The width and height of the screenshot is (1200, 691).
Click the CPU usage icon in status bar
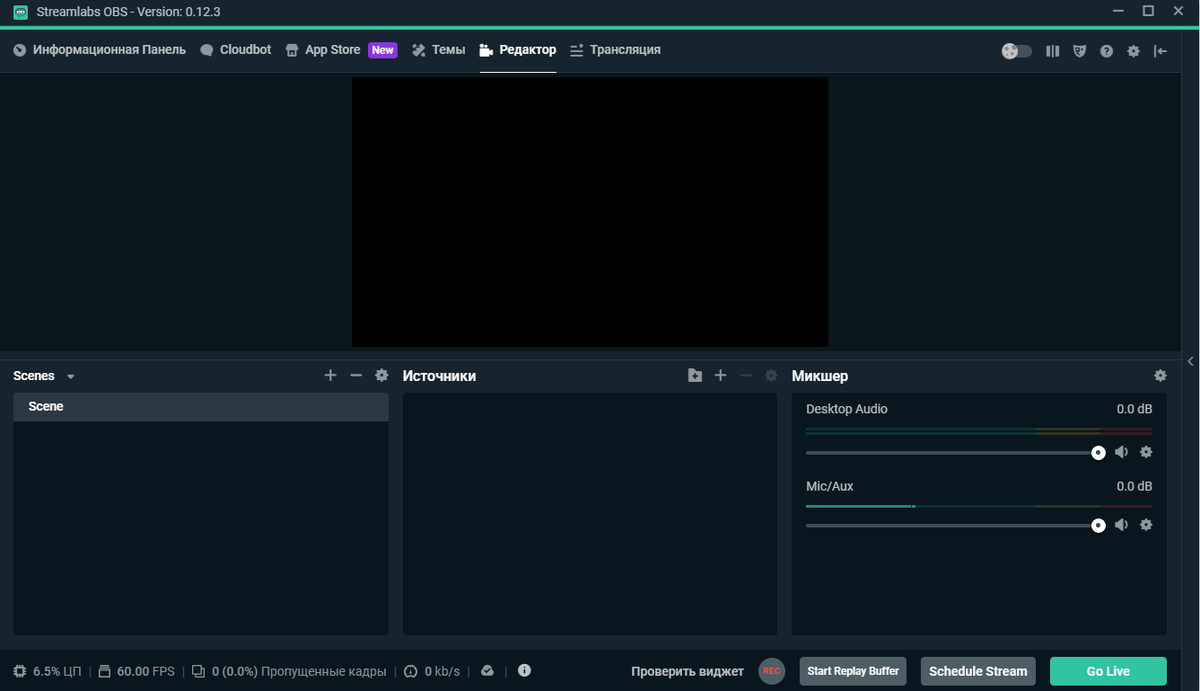pos(19,671)
